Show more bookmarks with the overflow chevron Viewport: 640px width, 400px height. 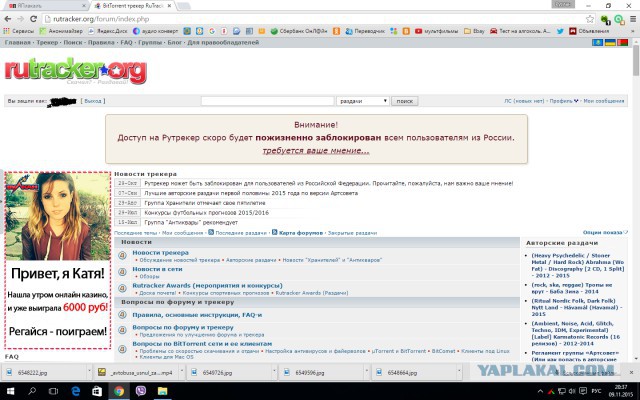[633, 31]
